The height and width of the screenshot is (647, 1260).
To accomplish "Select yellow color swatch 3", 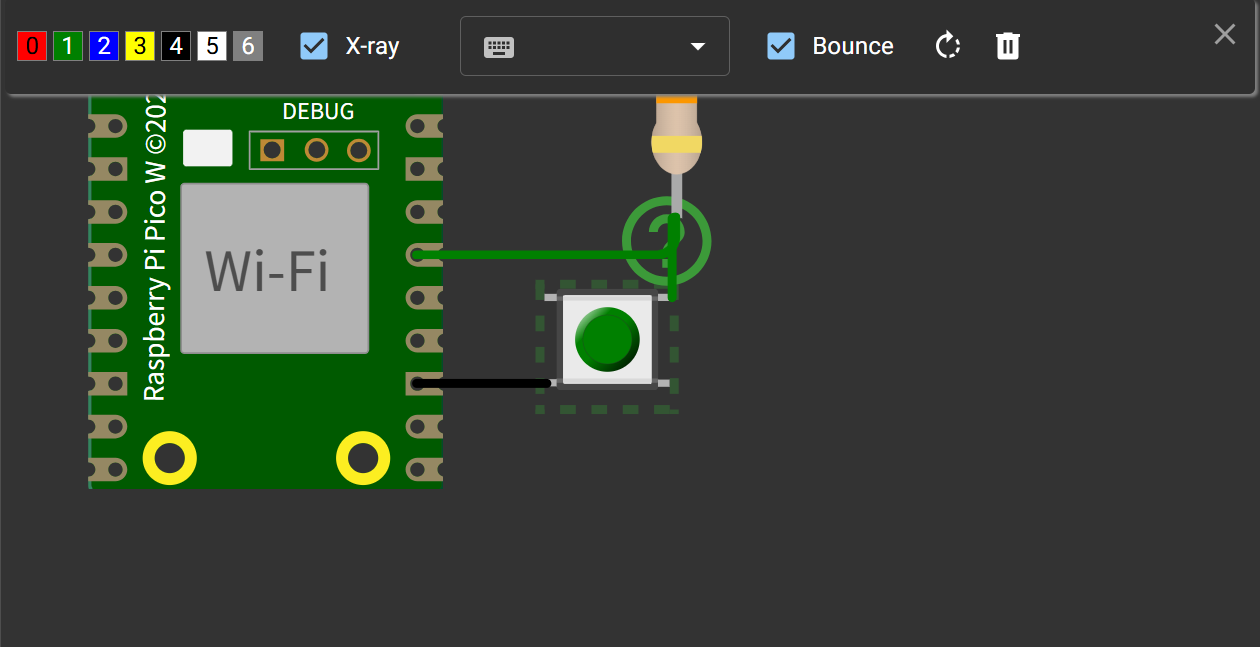I will [140, 46].
